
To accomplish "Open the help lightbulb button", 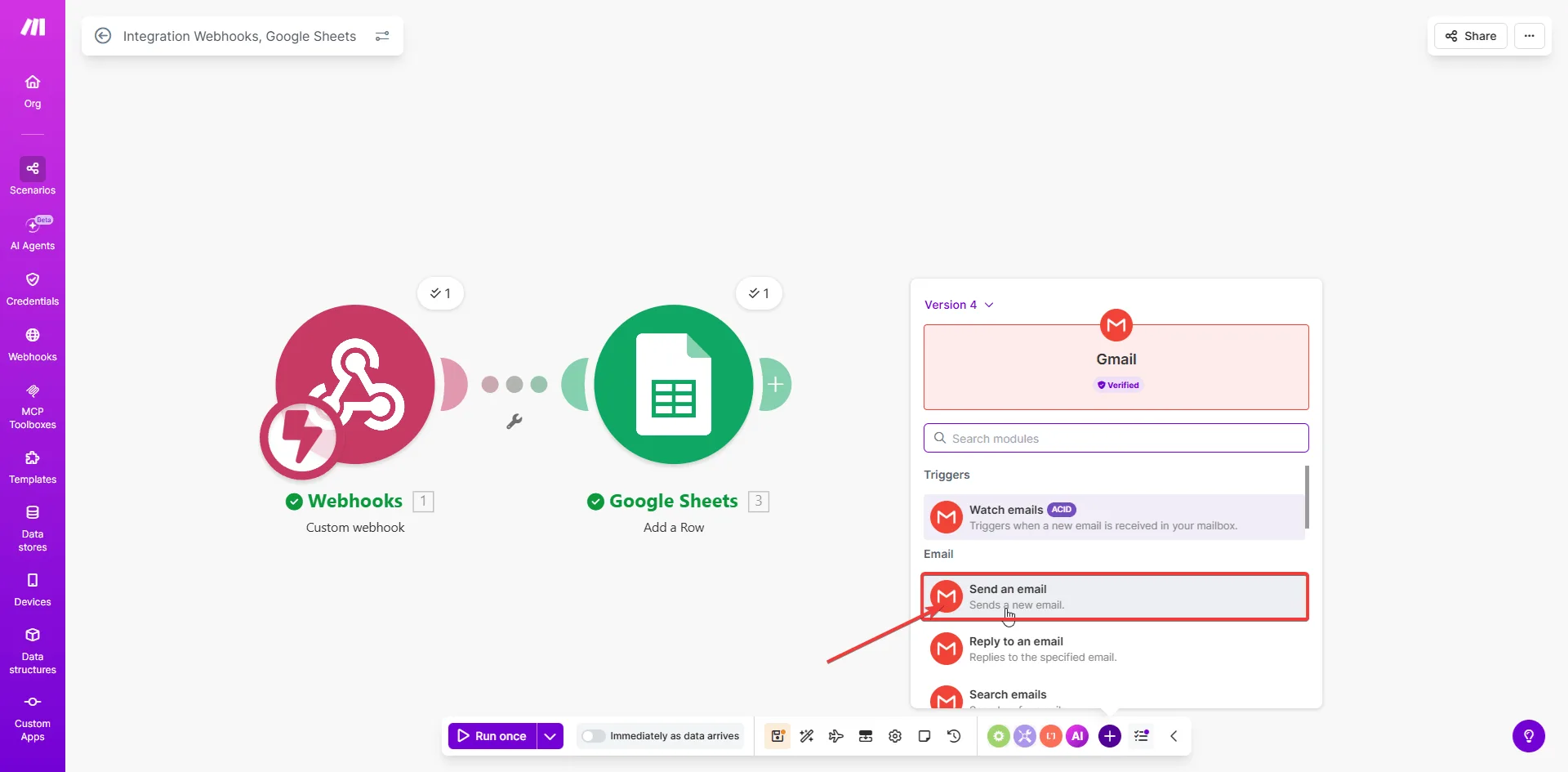I will [1529, 736].
